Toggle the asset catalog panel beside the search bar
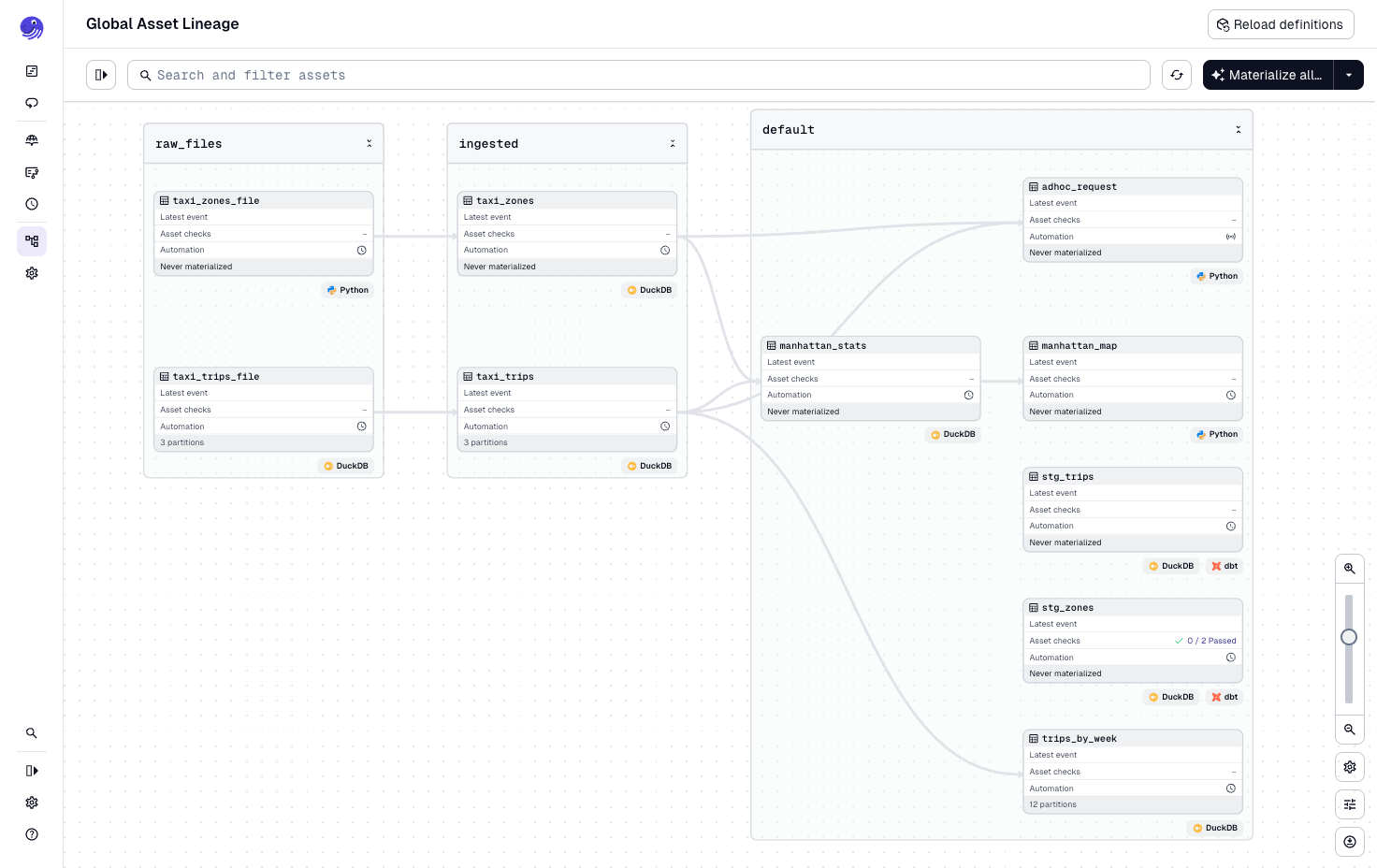This screenshot has height=868, width=1377. pyautogui.click(x=101, y=75)
